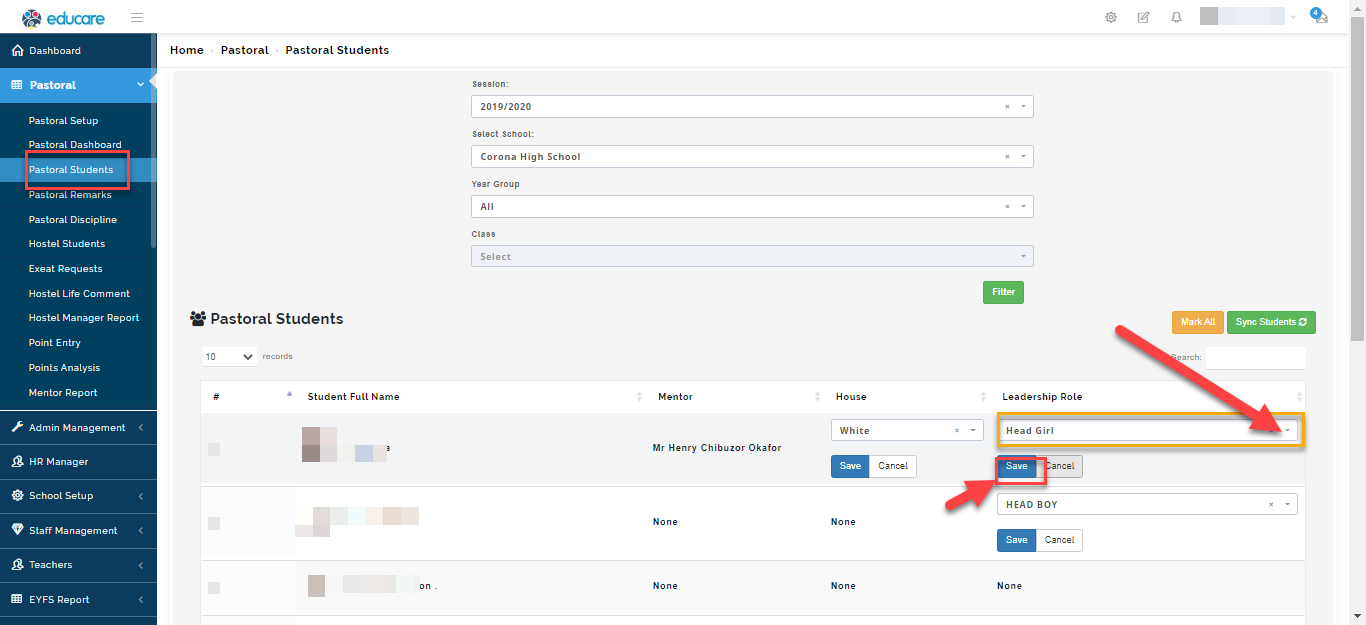The height and width of the screenshot is (625, 1366).
Task: Expand School Setup submenu
Action: pyautogui.click(x=141, y=496)
